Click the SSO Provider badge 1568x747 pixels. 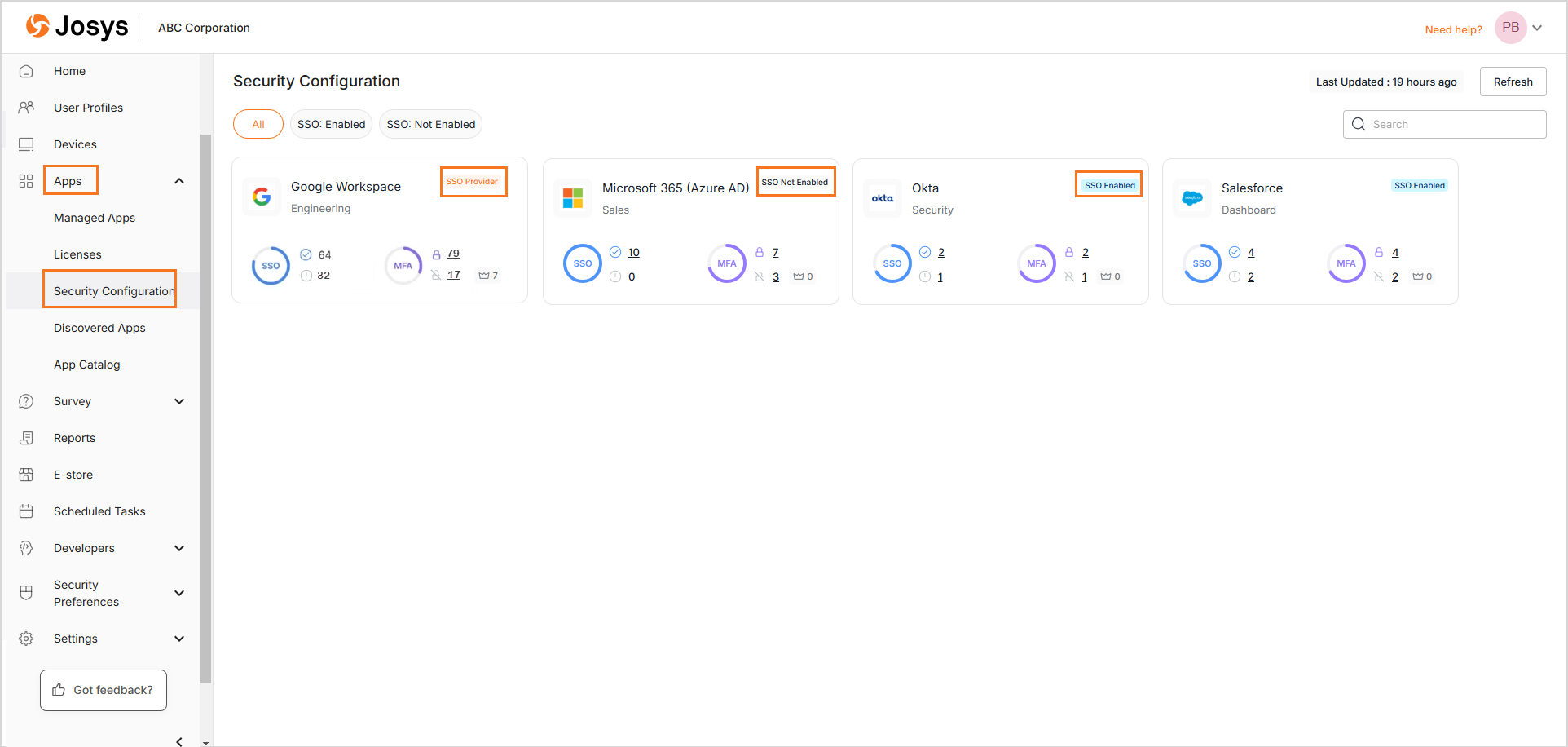point(472,181)
